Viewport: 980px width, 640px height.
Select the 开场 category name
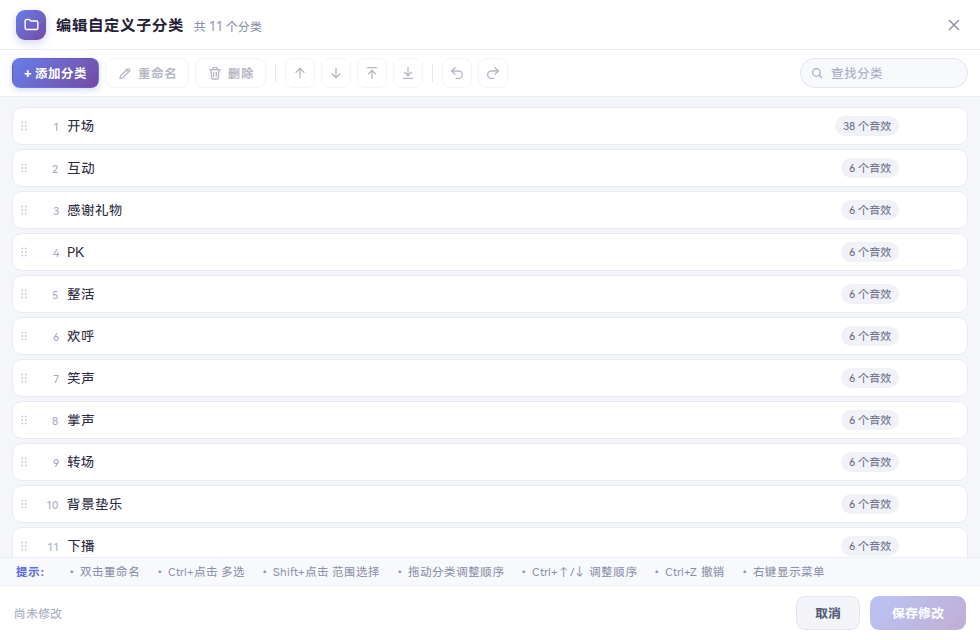coord(81,126)
